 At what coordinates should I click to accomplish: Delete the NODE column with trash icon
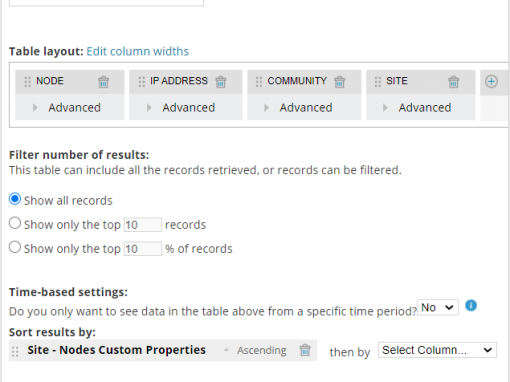(103, 82)
